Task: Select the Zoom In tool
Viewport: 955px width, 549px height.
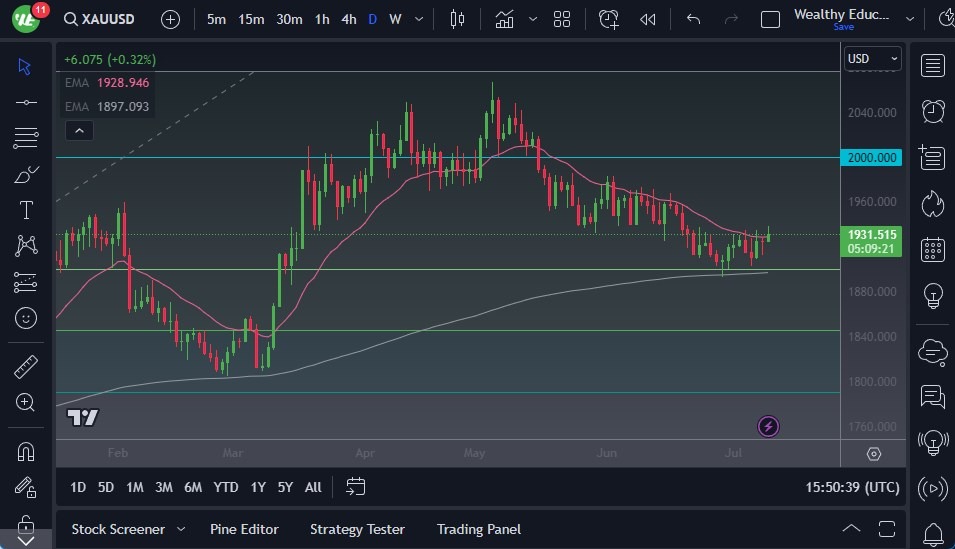Action: click(26, 402)
